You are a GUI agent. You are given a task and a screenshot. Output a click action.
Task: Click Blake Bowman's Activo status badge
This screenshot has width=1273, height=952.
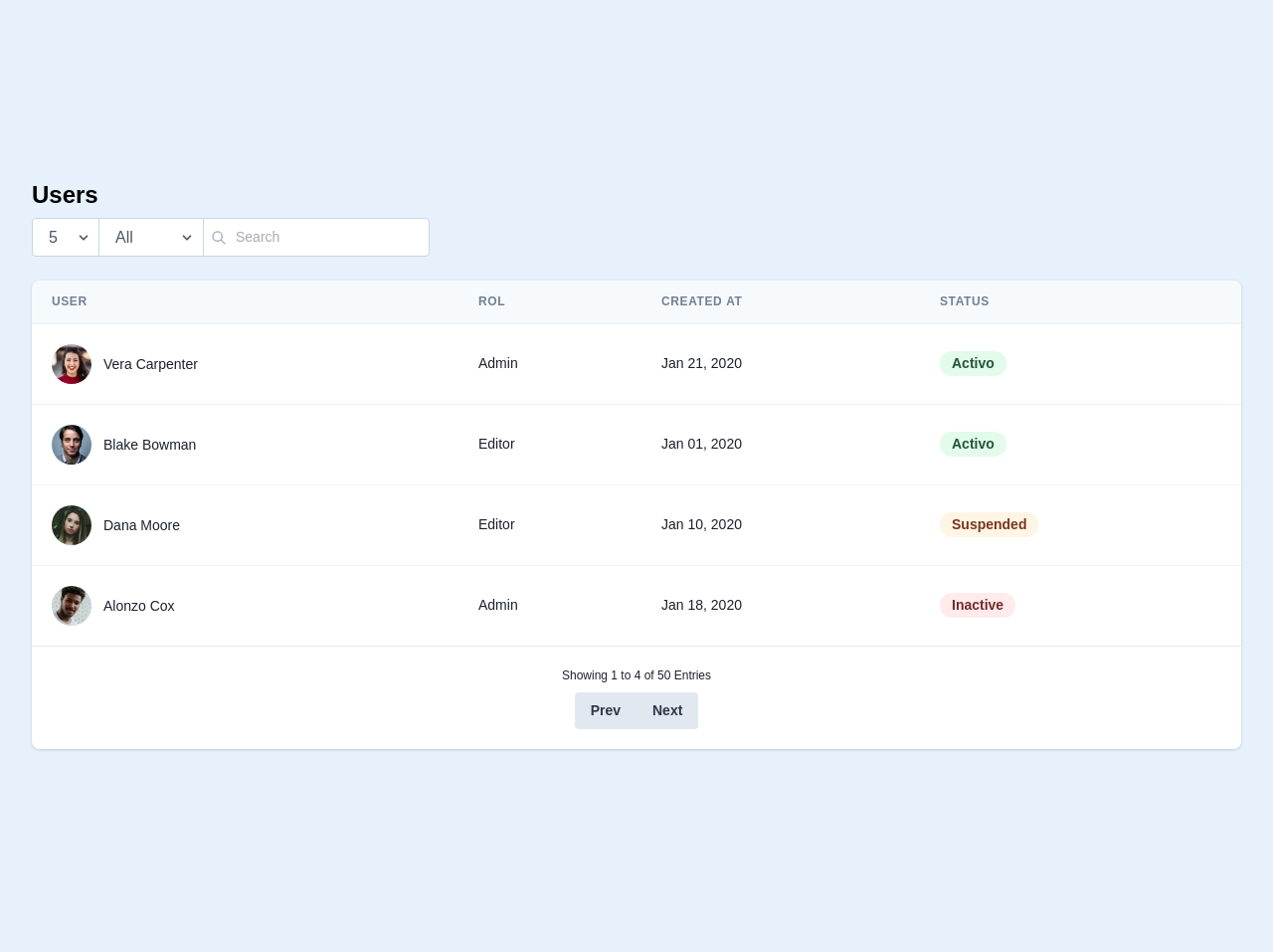973,445
